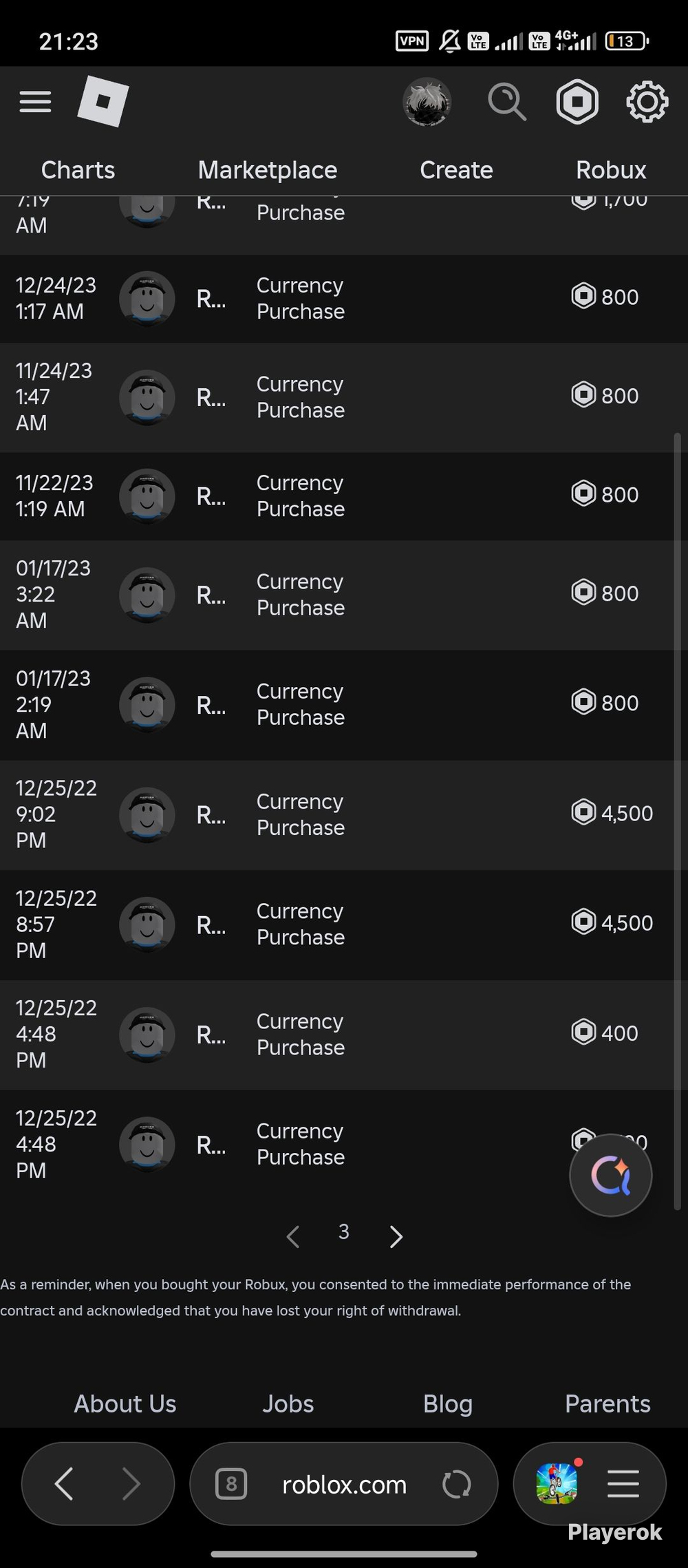Open the hamburger navigation menu
The image size is (688, 1568).
pyautogui.click(x=35, y=102)
